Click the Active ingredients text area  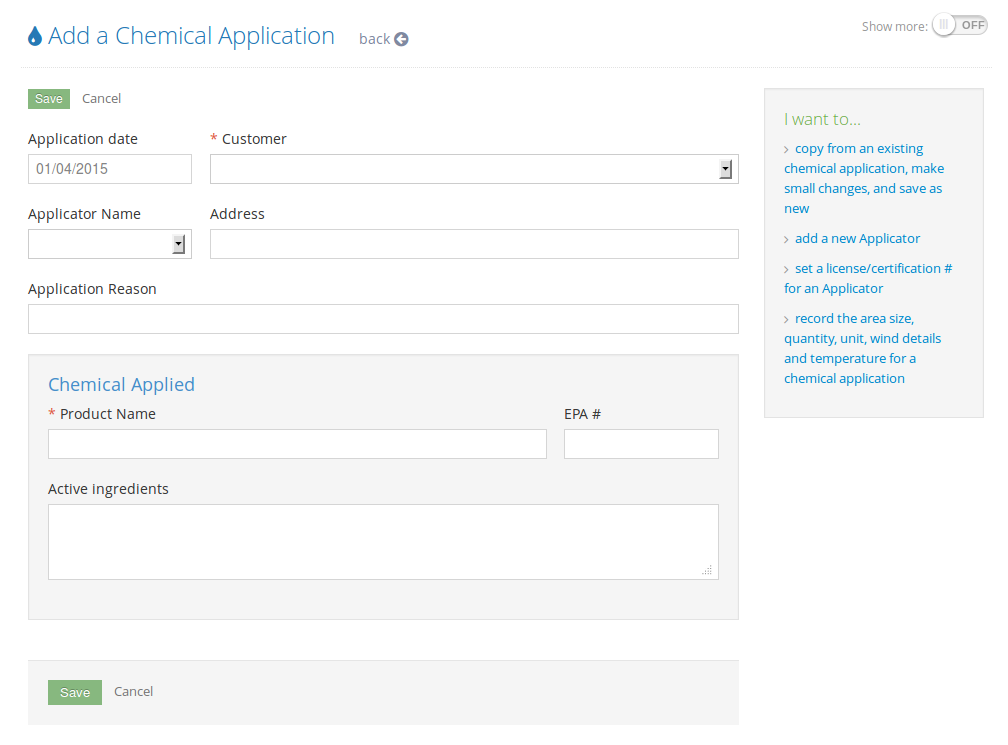[x=383, y=542]
